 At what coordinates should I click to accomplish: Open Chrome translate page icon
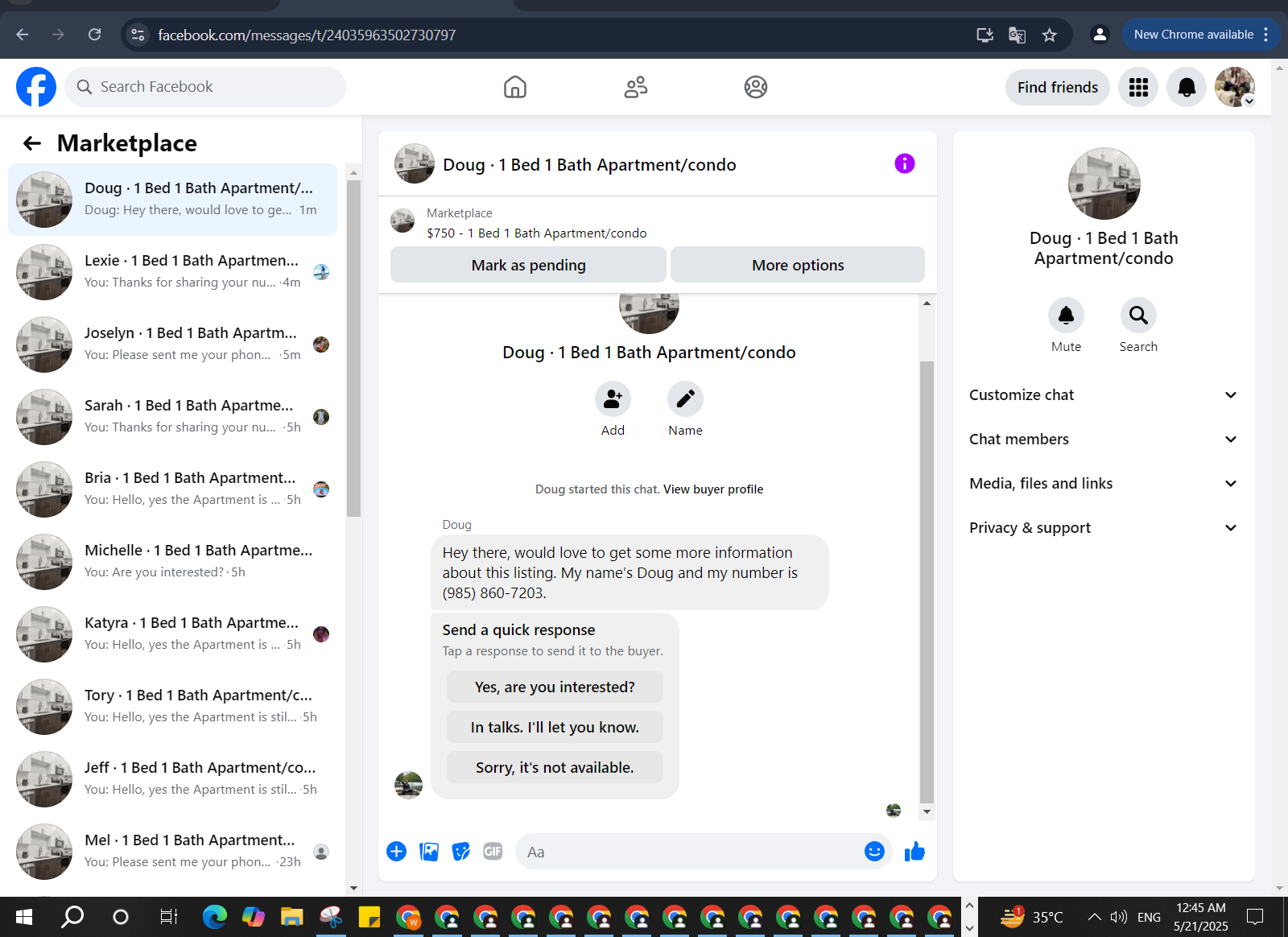1017,35
